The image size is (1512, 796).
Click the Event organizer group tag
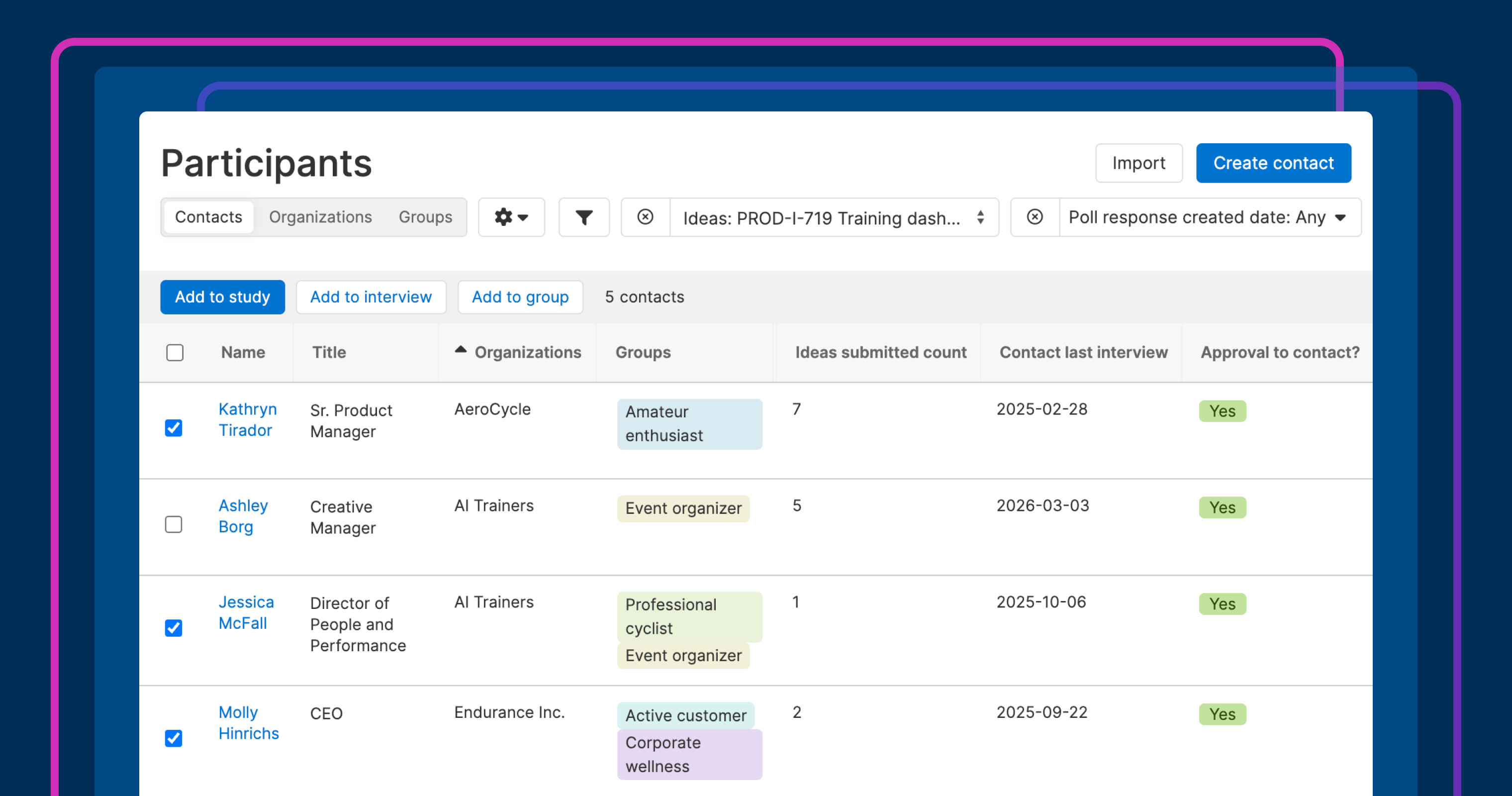pos(682,508)
